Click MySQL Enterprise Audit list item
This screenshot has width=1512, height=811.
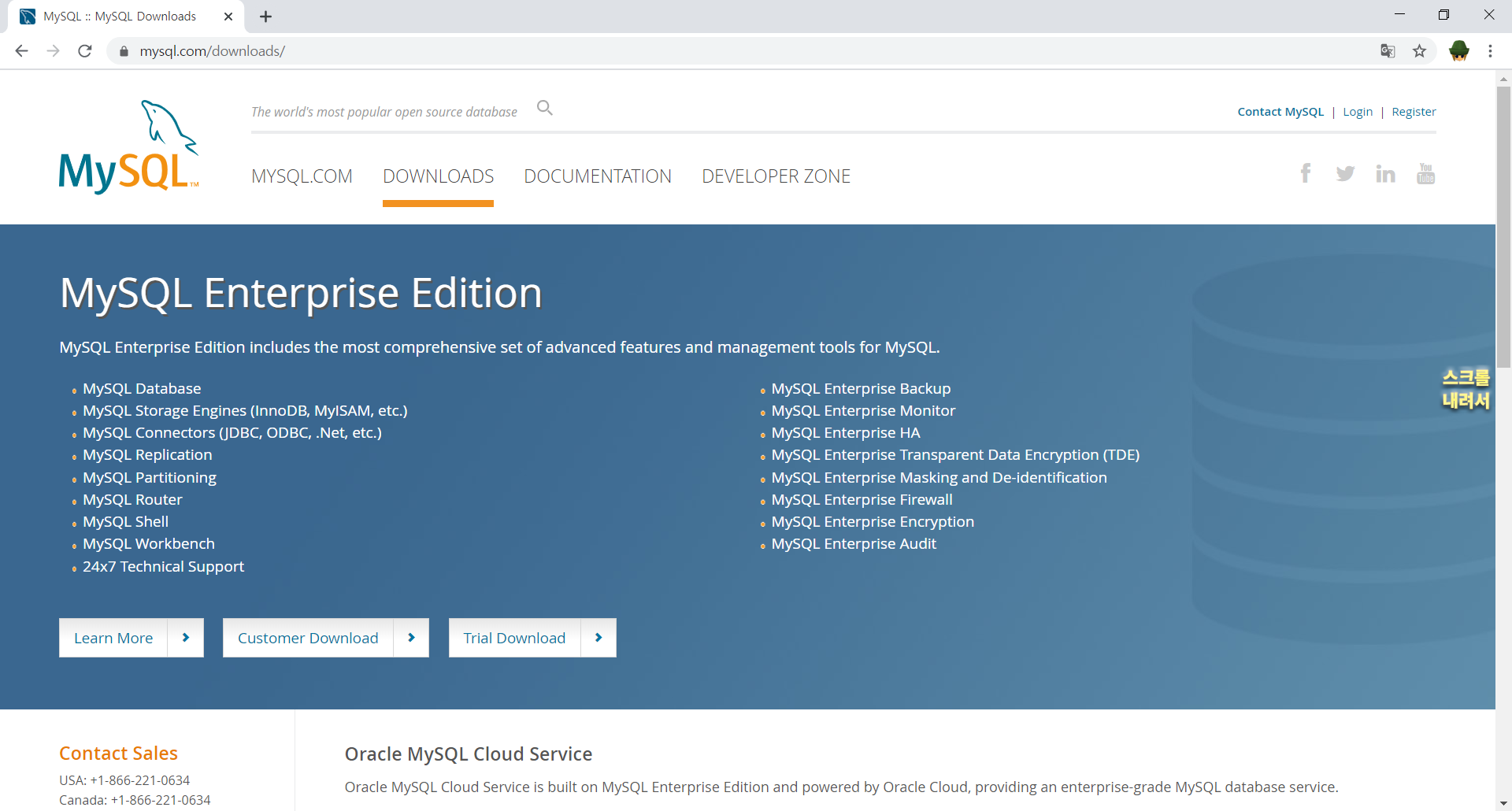point(854,543)
